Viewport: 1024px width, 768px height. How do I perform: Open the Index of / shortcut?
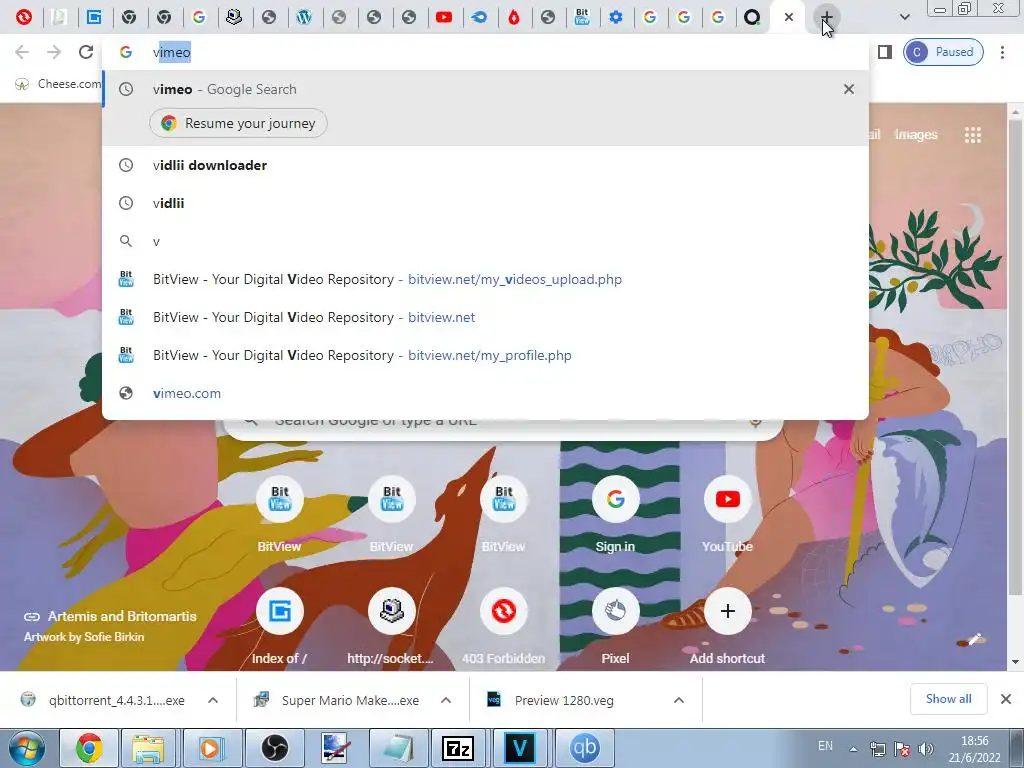[x=280, y=627]
